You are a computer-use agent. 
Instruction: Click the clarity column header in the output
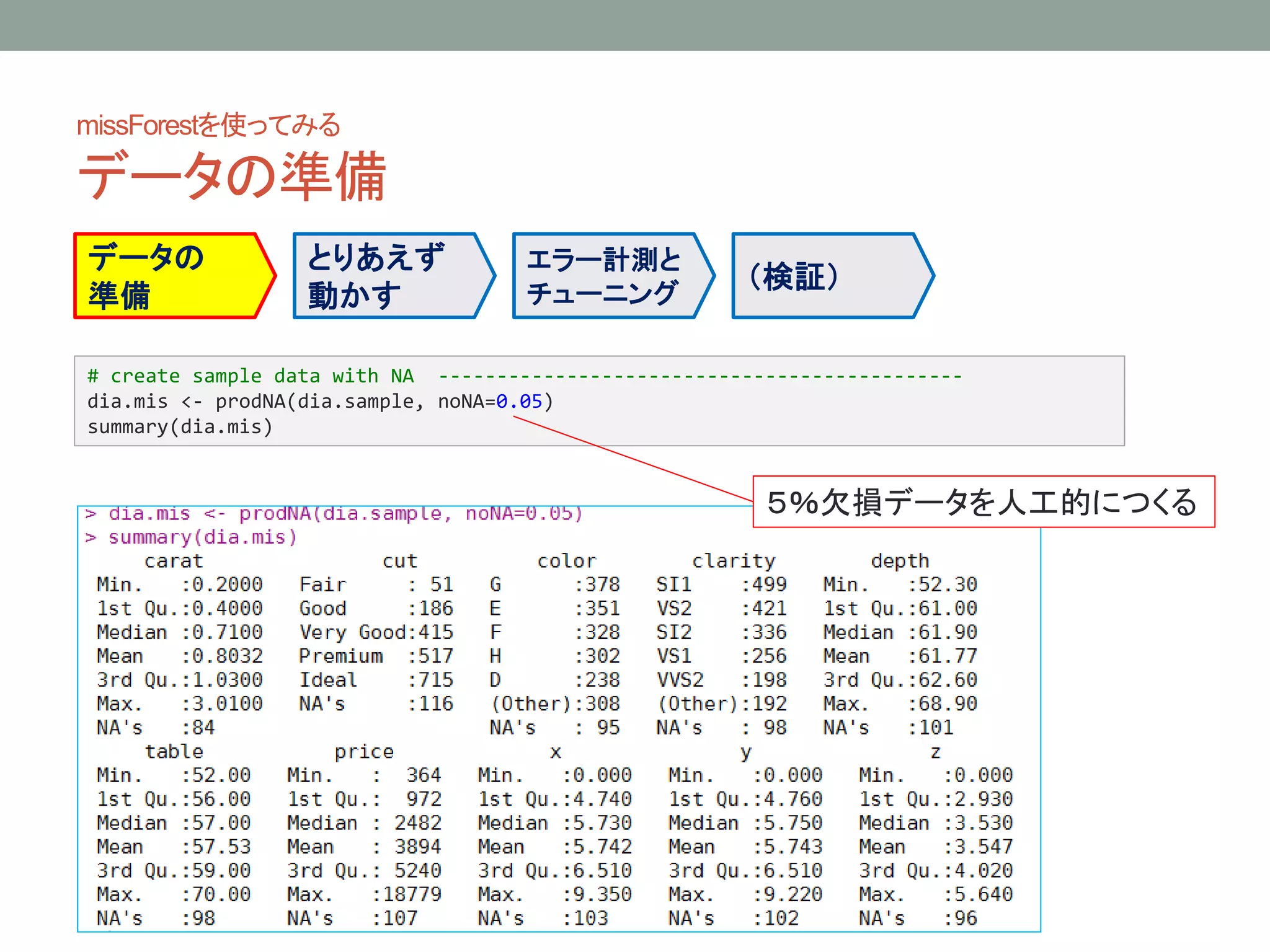[x=734, y=561]
